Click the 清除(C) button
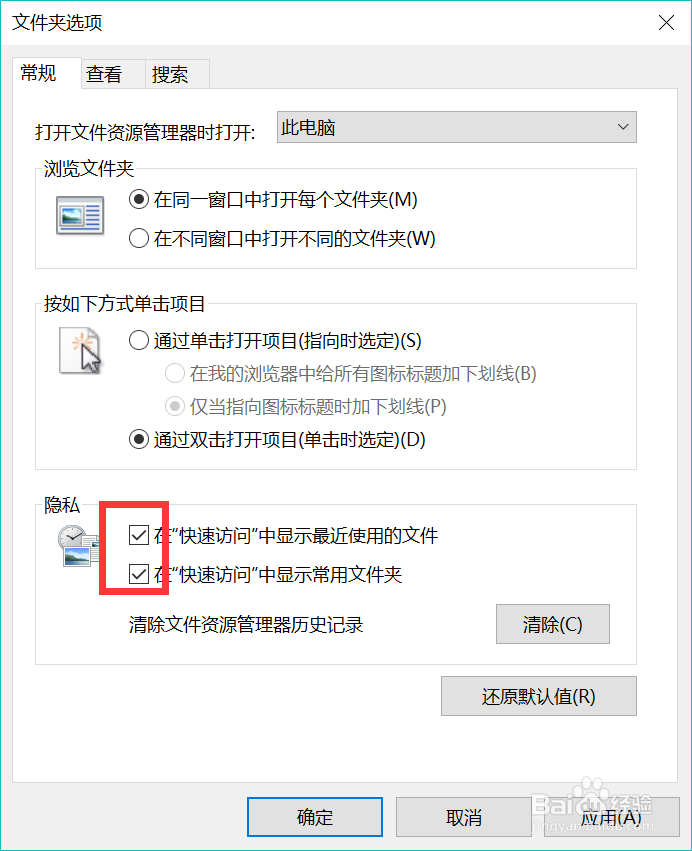The width and height of the screenshot is (692, 851). pos(553,624)
